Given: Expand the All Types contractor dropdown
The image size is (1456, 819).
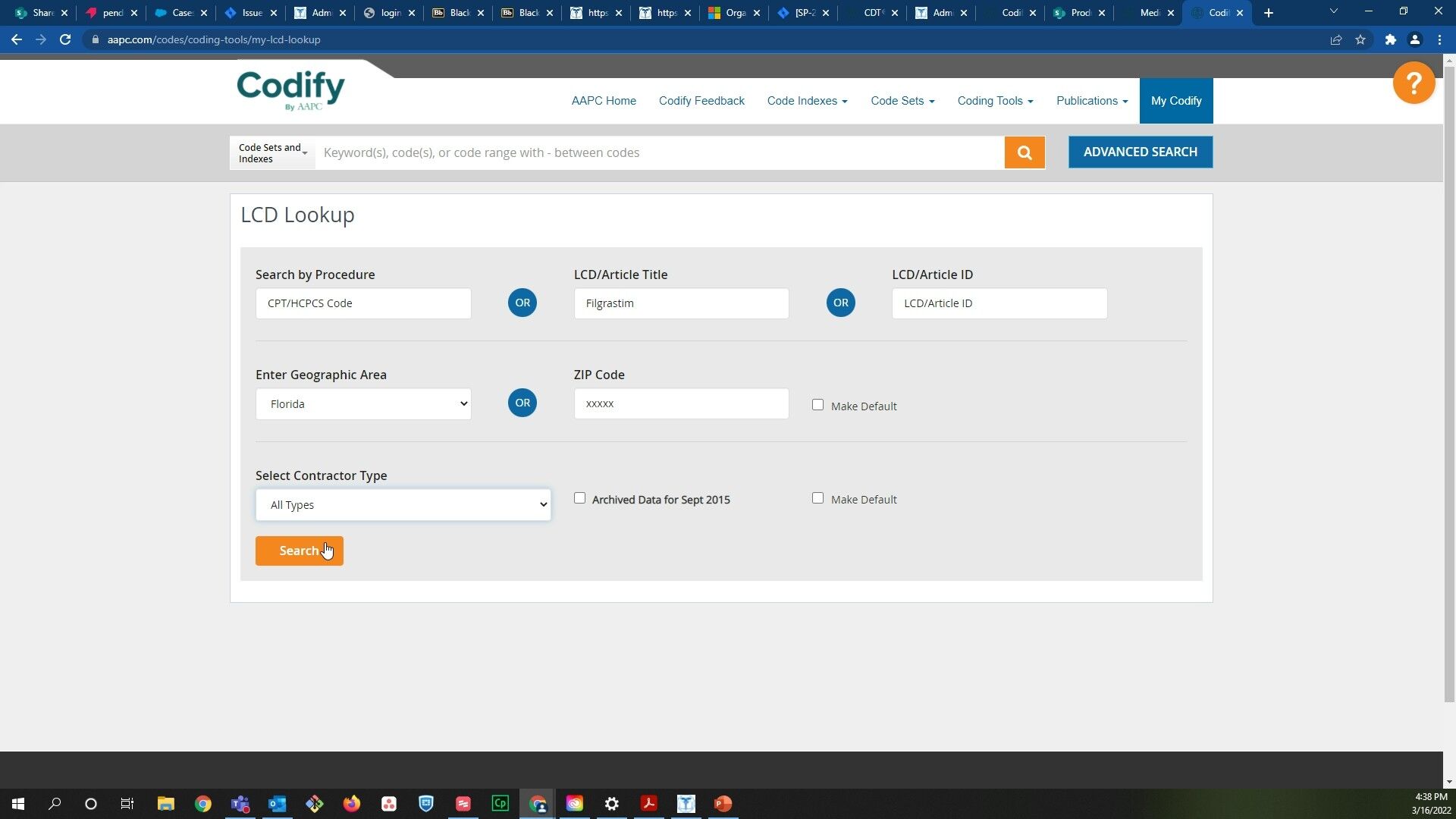Looking at the screenshot, I should tap(403, 504).
